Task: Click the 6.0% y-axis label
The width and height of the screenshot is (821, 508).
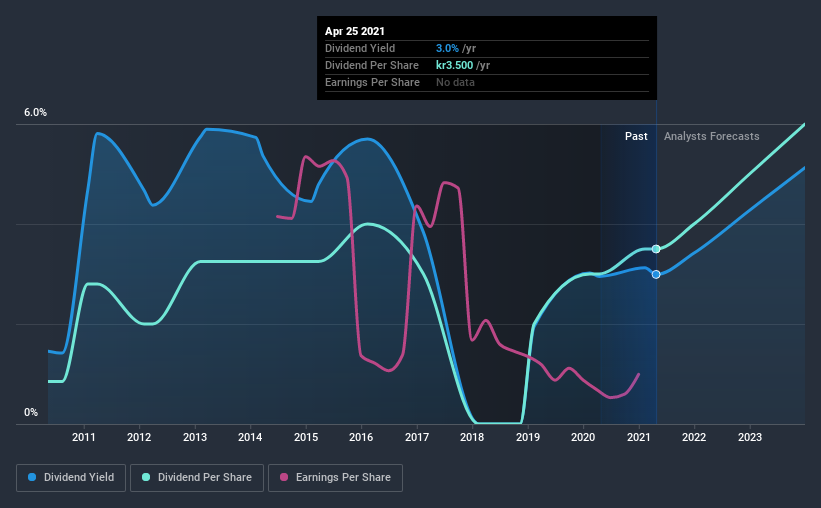Action: click(x=35, y=113)
